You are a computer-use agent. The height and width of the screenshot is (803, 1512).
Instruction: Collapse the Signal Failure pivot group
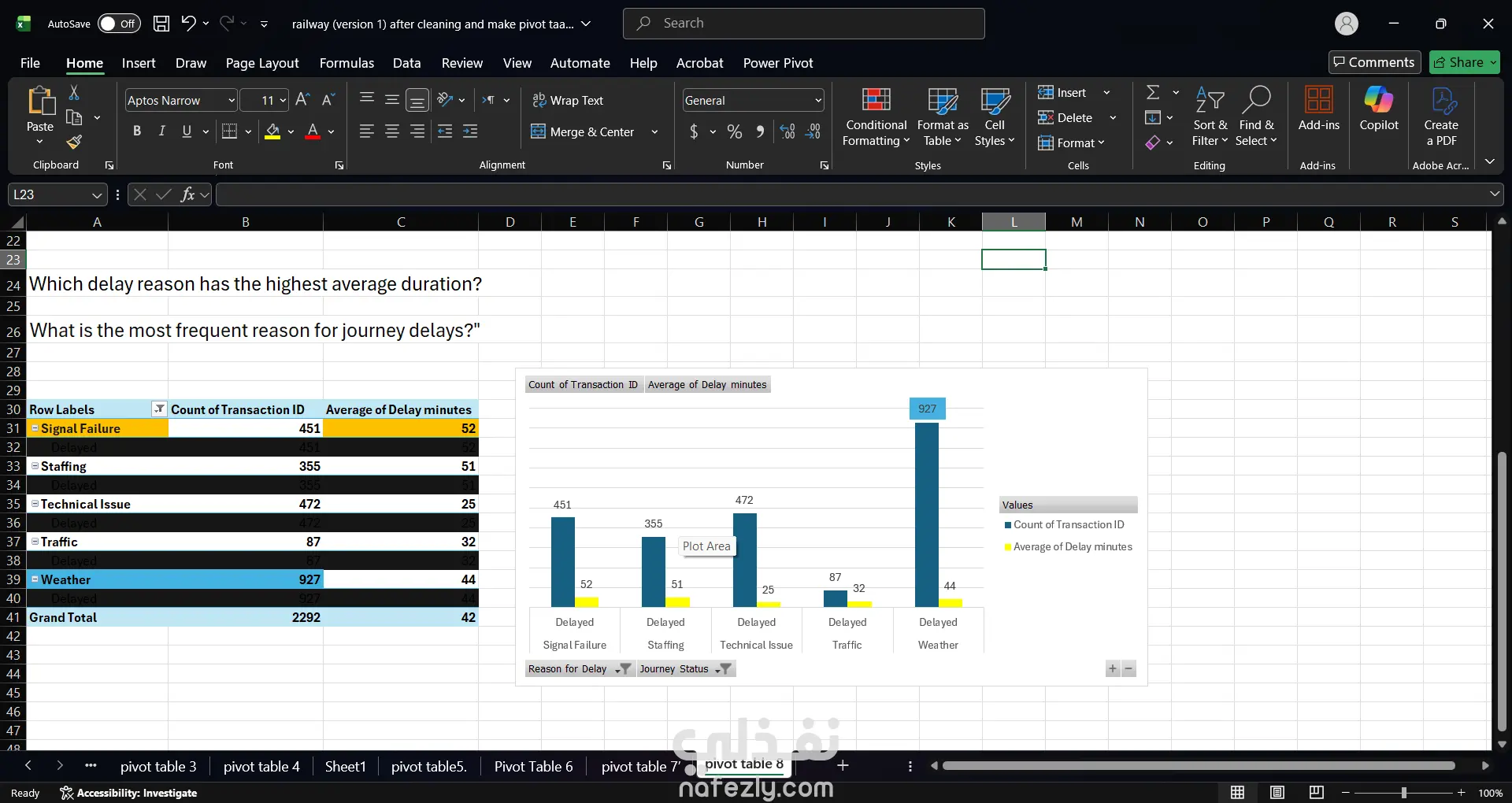click(x=35, y=428)
